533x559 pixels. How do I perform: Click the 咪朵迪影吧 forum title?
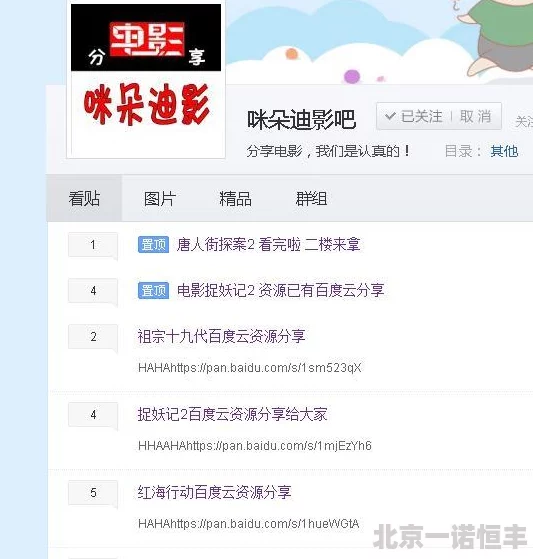pyautogui.click(x=302, y=119)
